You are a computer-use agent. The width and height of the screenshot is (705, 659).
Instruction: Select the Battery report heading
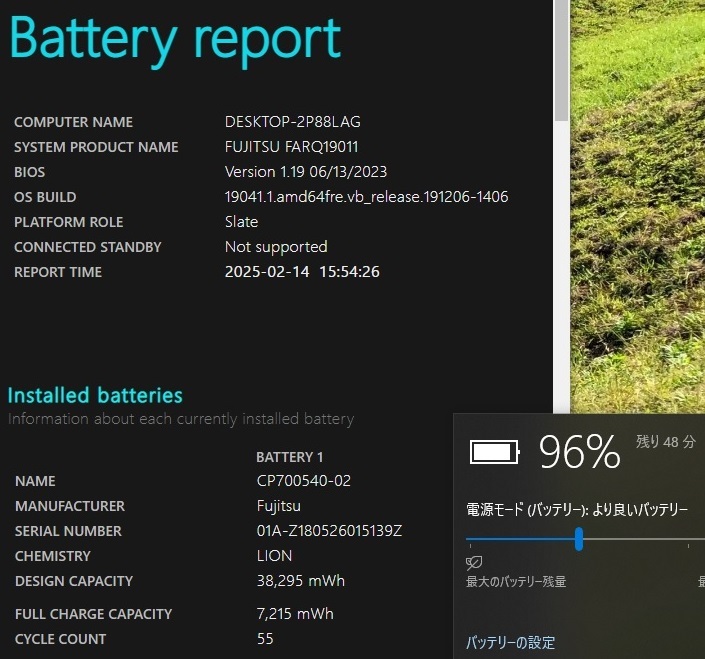pyautogui.click(x=175, y=40)
